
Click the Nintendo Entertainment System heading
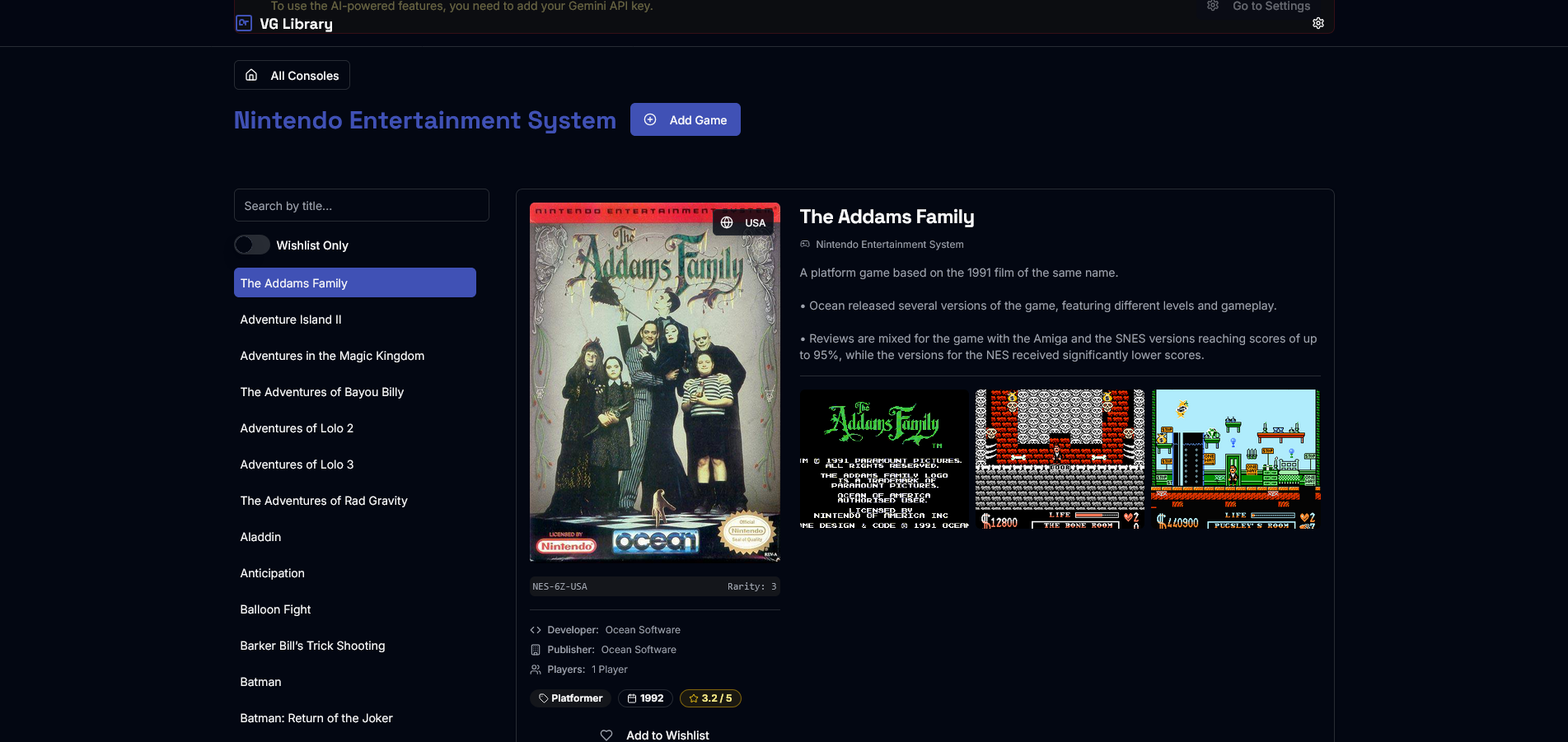(425, 120)
